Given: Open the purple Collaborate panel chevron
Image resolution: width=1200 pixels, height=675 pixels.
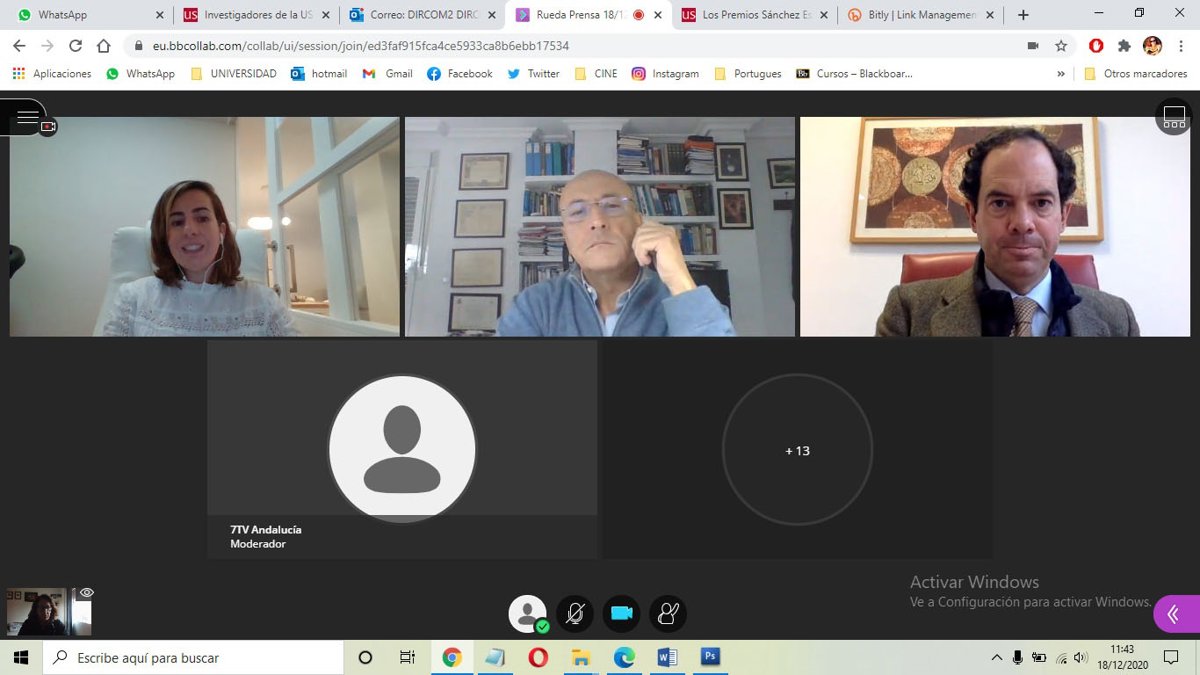Looking at the screenshot, I should (1174, 614).
